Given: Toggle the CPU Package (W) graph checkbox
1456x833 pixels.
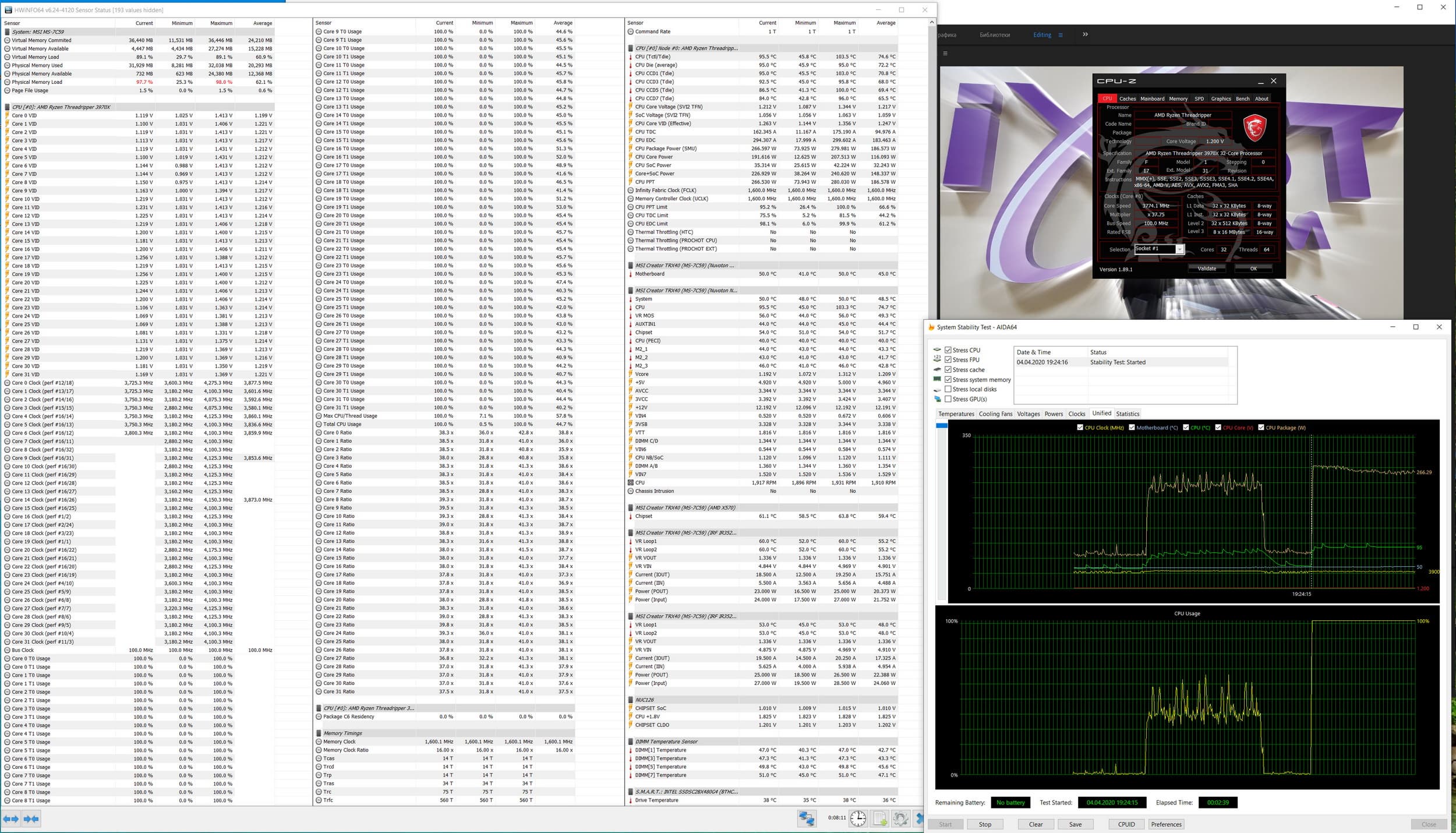Looking at the screenshot, I should pos(1261,428).
